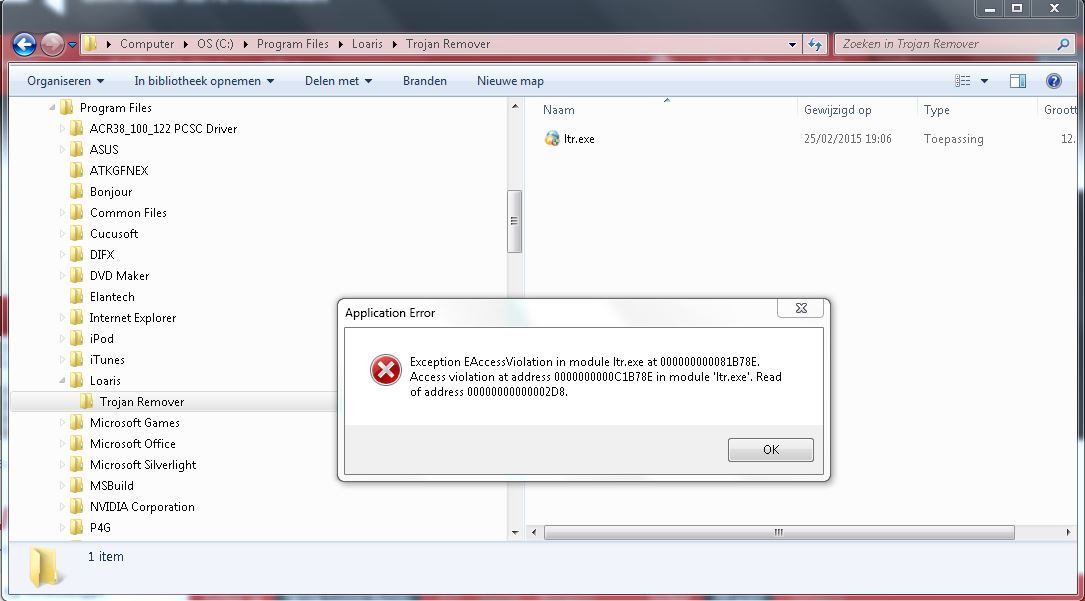Toggle the preview pane icon
The height and width of the screenshot is (601, 1085).
[1018, 81]
